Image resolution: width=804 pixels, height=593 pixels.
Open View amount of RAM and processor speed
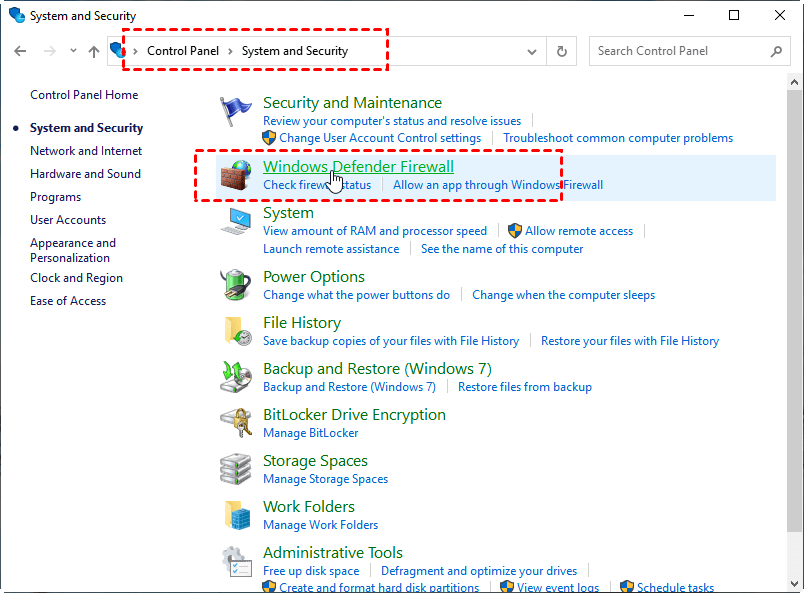pyautogui.click(x=375, y=231)
